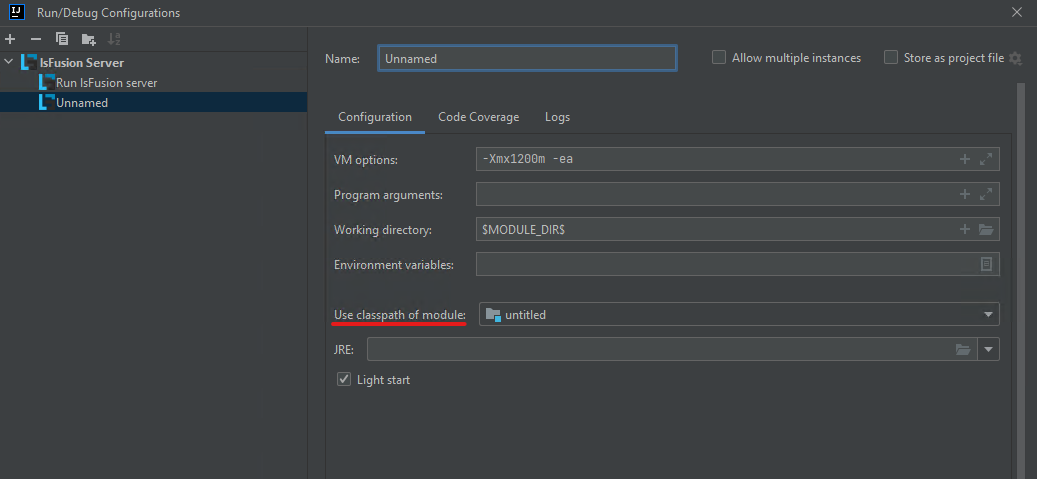Image resolution: width=1037 pixels, height=479 pixels.
Task: Uncheck the Light start option
Action: pyautogui.click(x=344, y=380)
